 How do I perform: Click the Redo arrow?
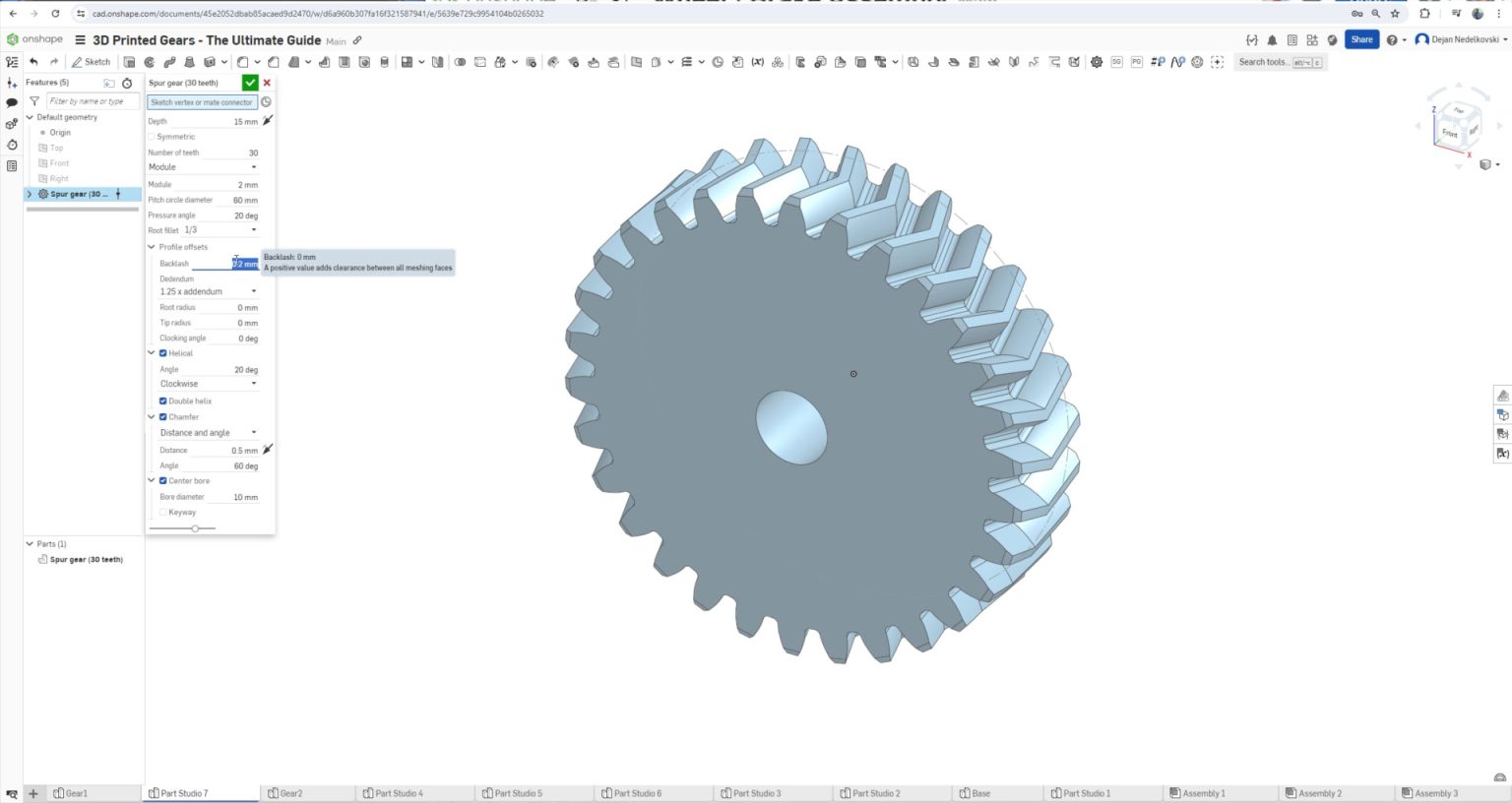54,61
